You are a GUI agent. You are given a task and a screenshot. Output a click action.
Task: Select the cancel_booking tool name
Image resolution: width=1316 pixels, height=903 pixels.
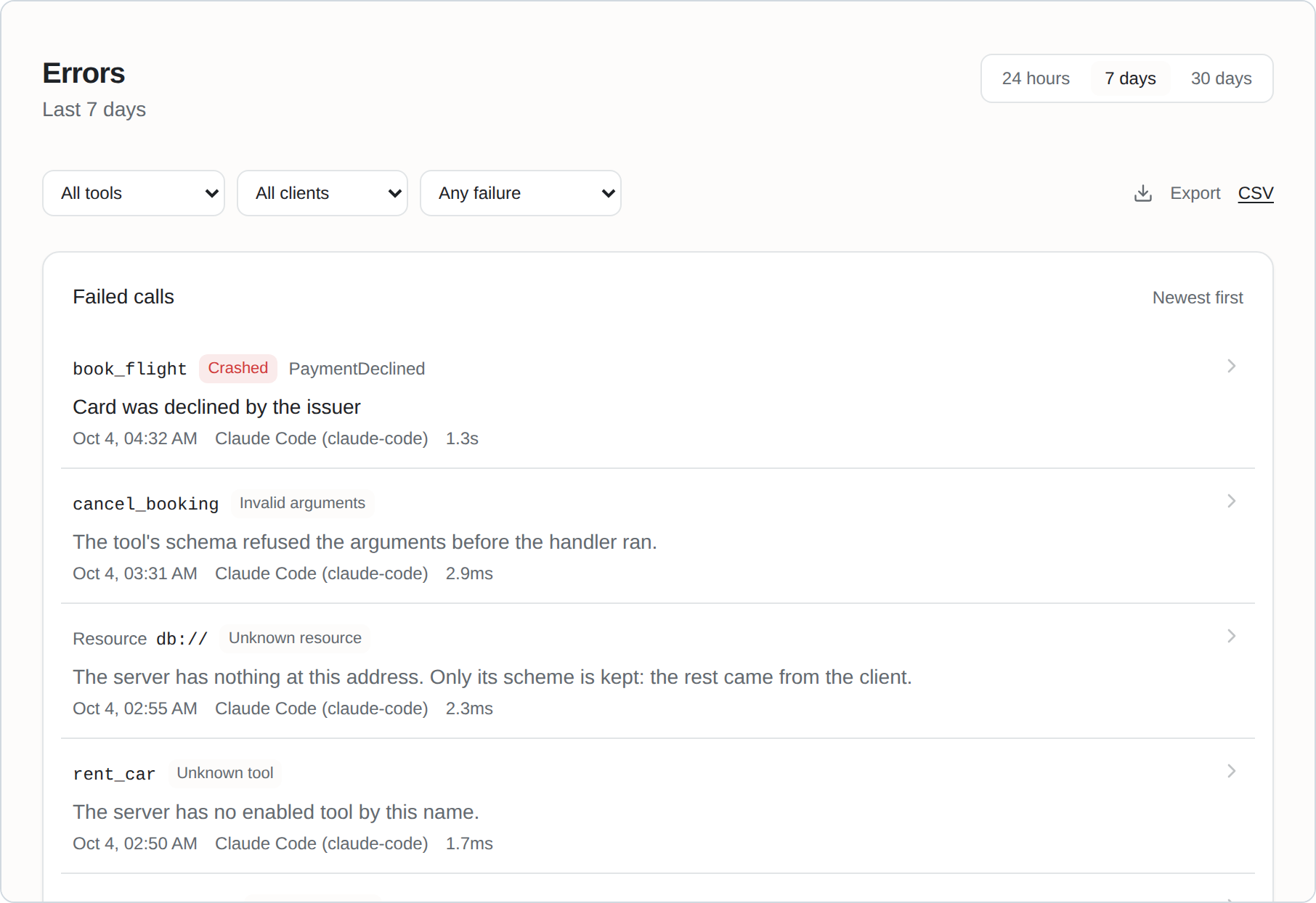[145, 504]
